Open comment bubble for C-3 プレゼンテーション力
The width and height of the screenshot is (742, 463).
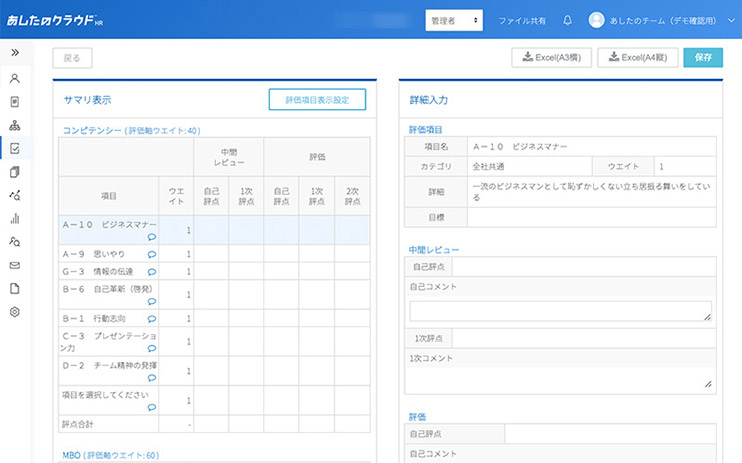tap(151, 348)
